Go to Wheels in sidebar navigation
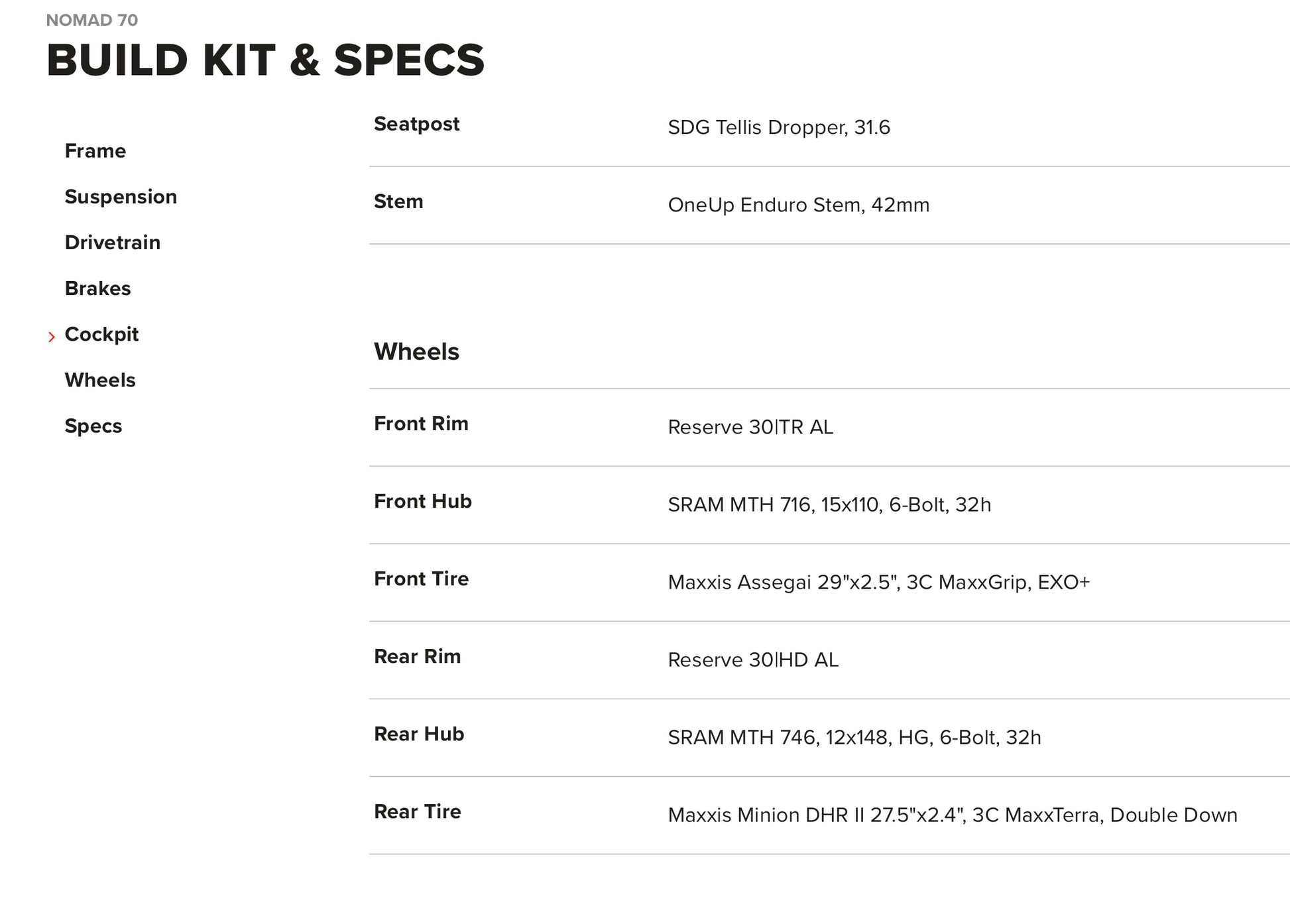 99,380
